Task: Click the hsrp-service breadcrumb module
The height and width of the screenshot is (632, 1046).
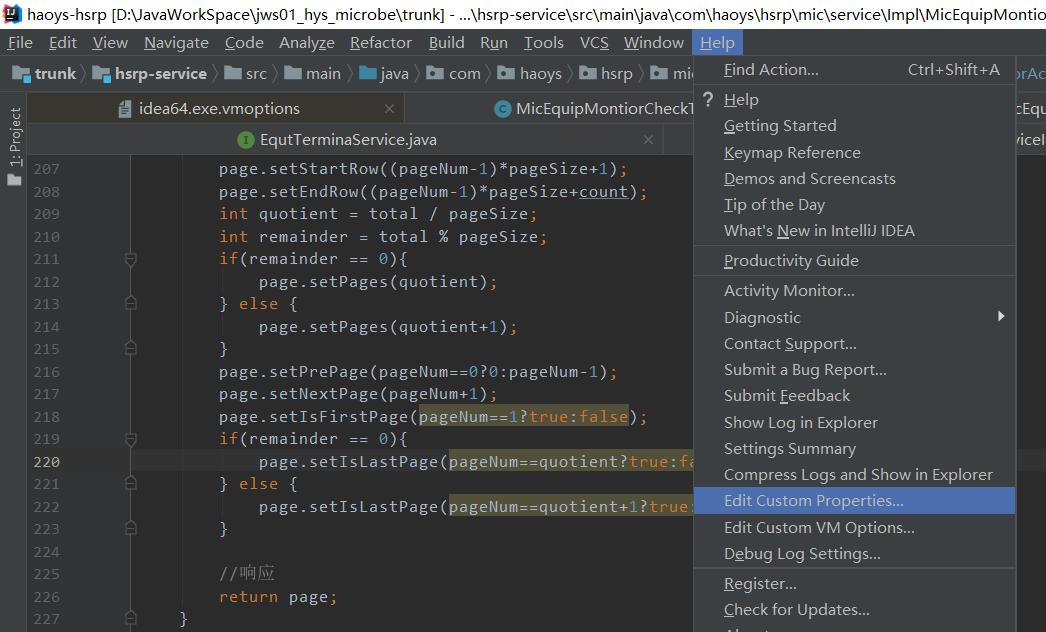Action: pos(160,73)
